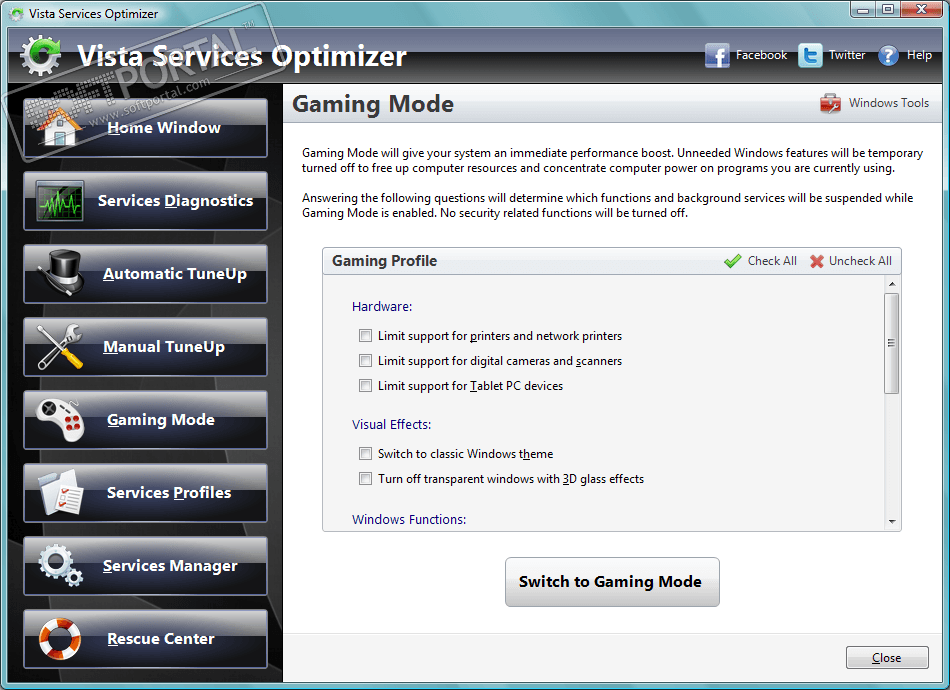Image resolution: width=950 pixels, height=690 pixels.
Task: Click the Facebook icon in header
Action: tap(717, 56)
